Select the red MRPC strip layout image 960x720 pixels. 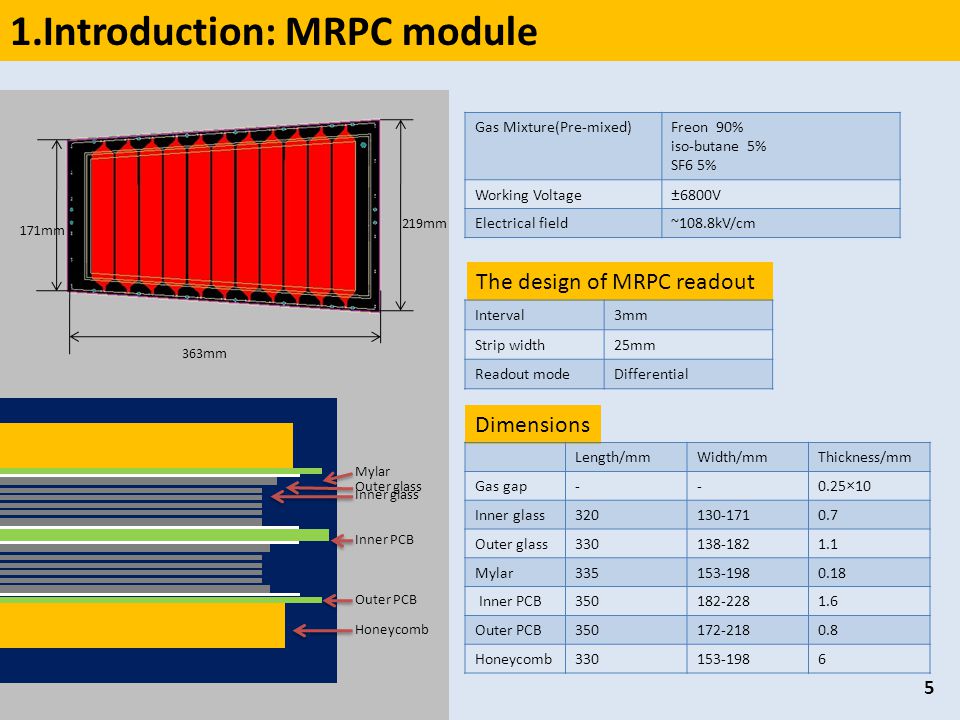pos(224,216)
